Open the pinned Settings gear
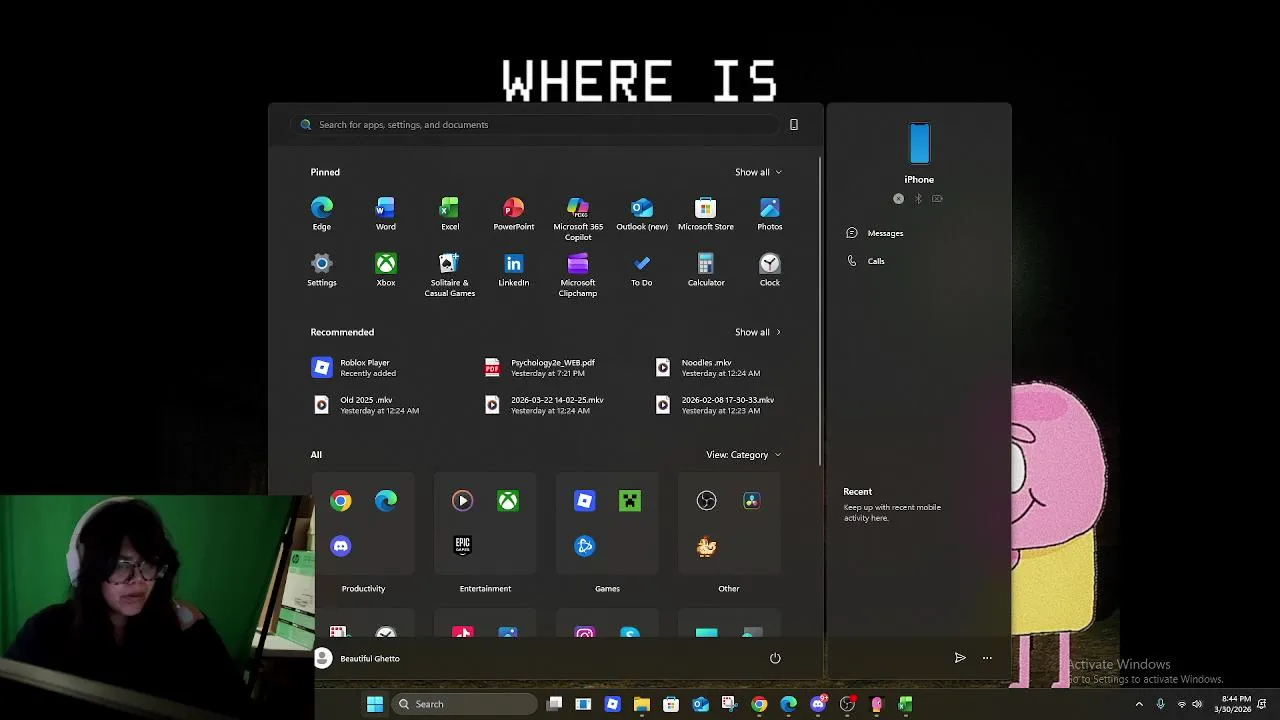 pyautogui.click(x=321, y=269)
